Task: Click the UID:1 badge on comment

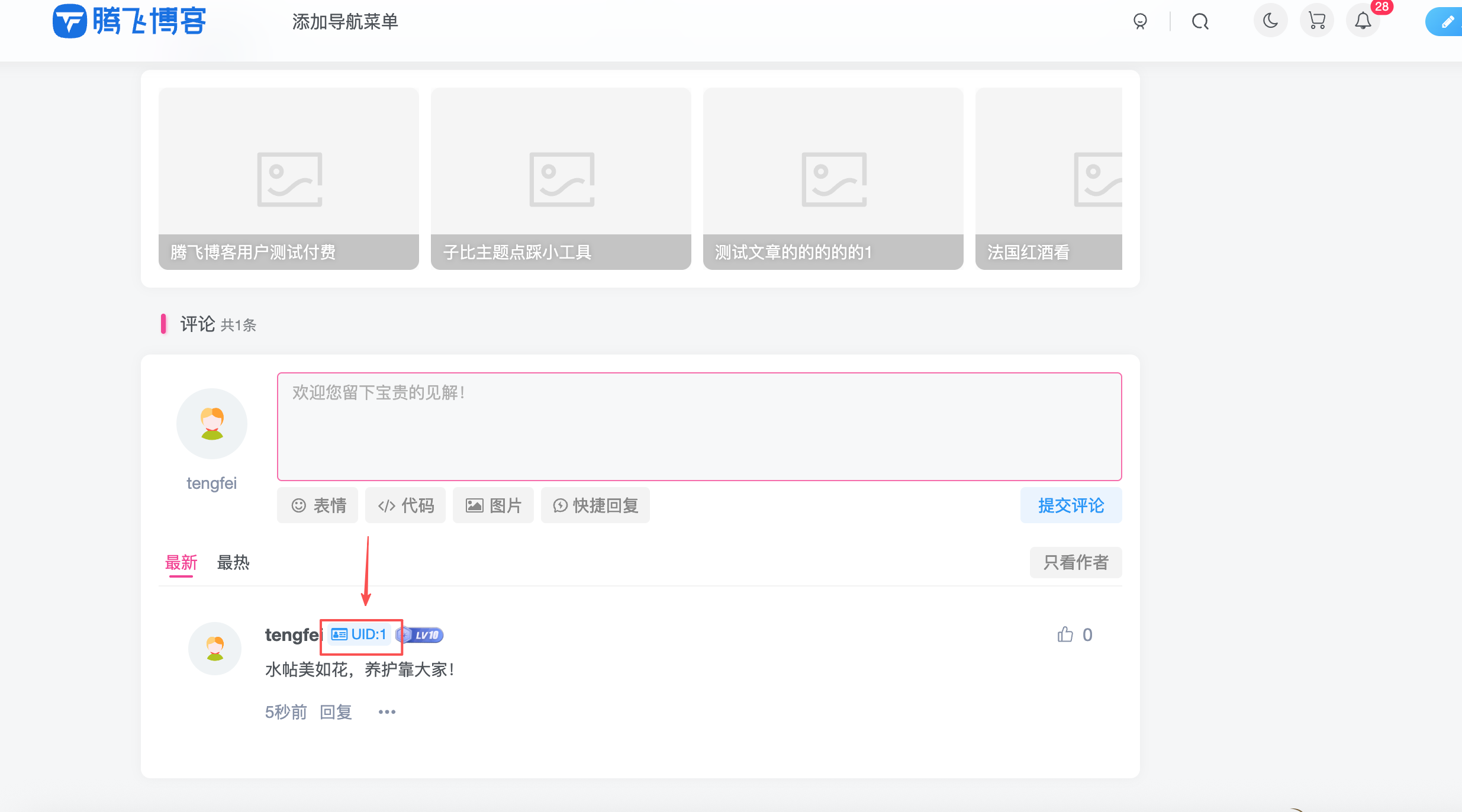Action: 360,634
